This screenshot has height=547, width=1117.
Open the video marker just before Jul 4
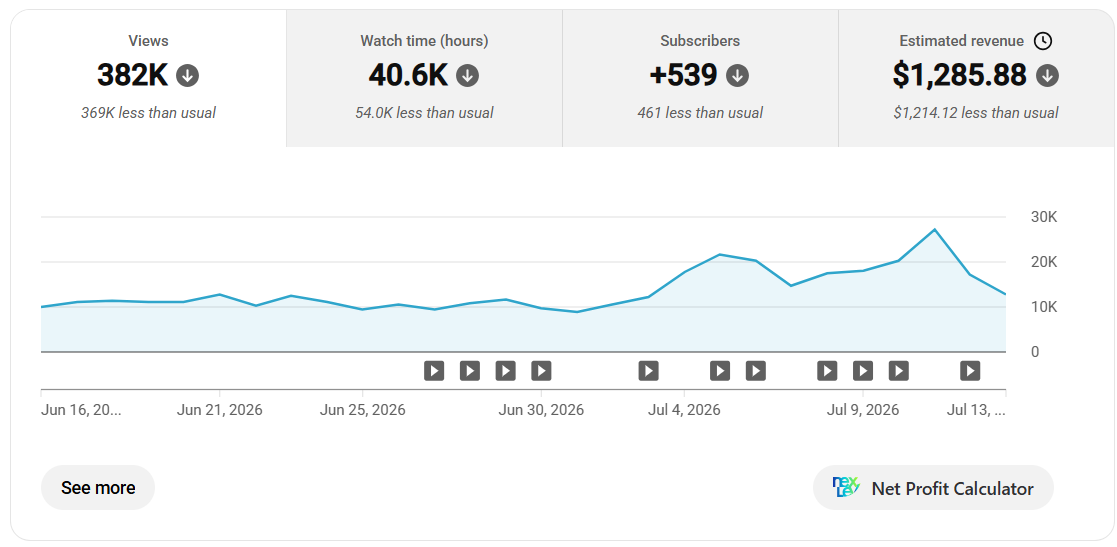(648, 370)
